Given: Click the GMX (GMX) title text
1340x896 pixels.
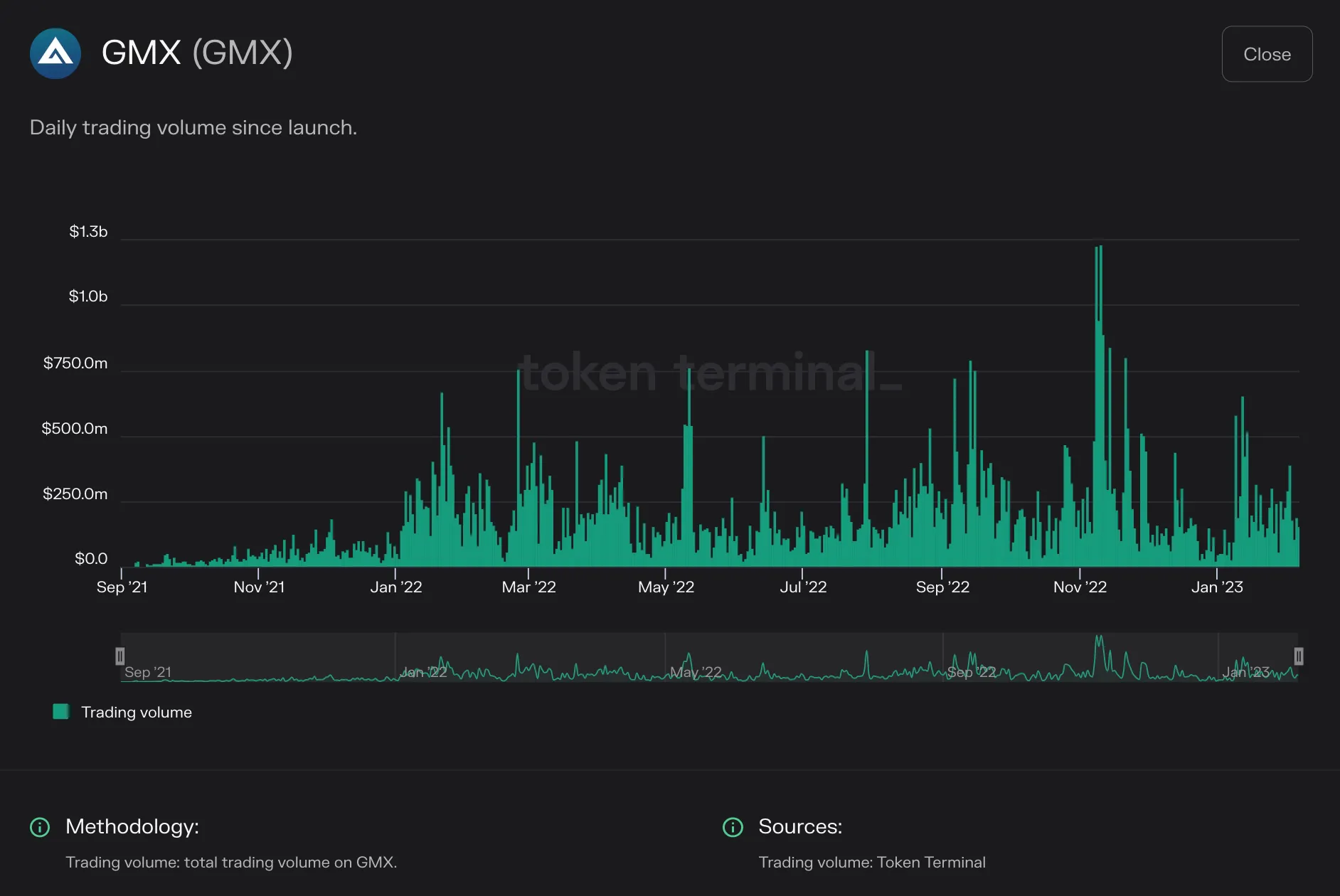Looking at the screenshot, I should click(197, 53).
